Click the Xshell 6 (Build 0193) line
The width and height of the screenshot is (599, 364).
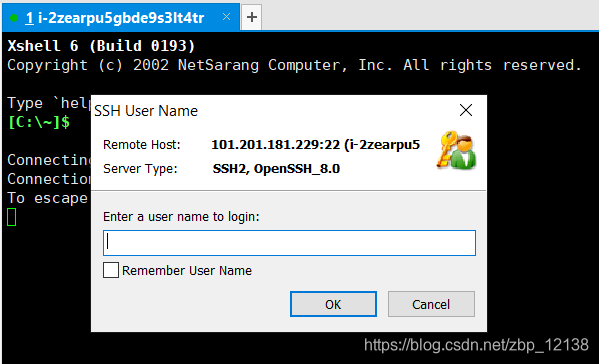[x=101, y=46]
